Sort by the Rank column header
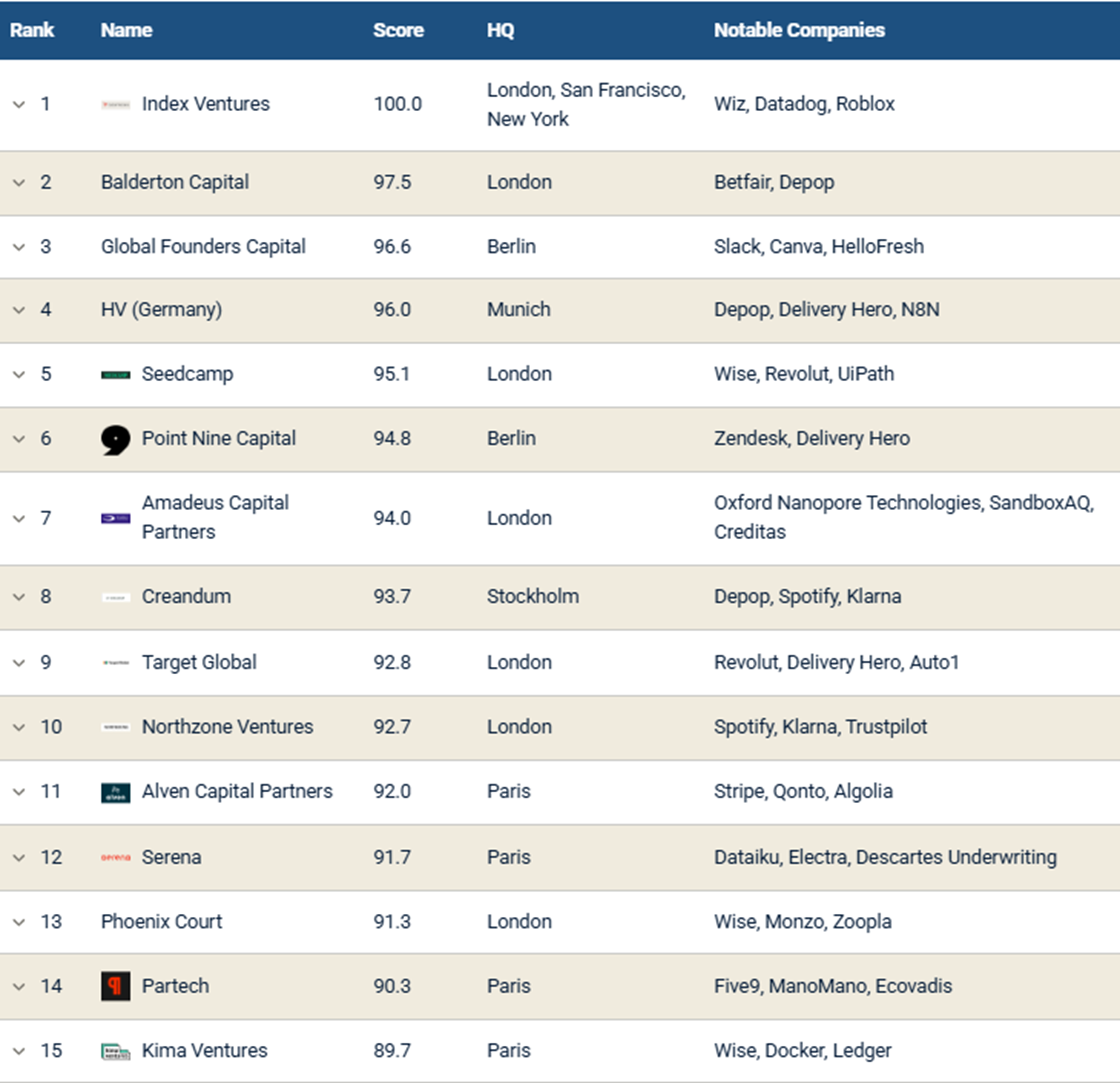The height and width of the screenshot is (1083, 1120). click(x=32, y=30)
